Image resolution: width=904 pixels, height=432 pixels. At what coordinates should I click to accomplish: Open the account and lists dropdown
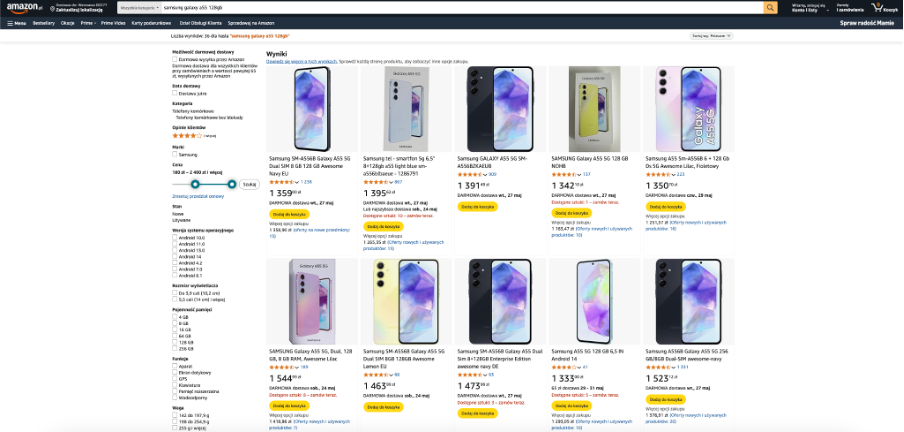click(806, 7)
